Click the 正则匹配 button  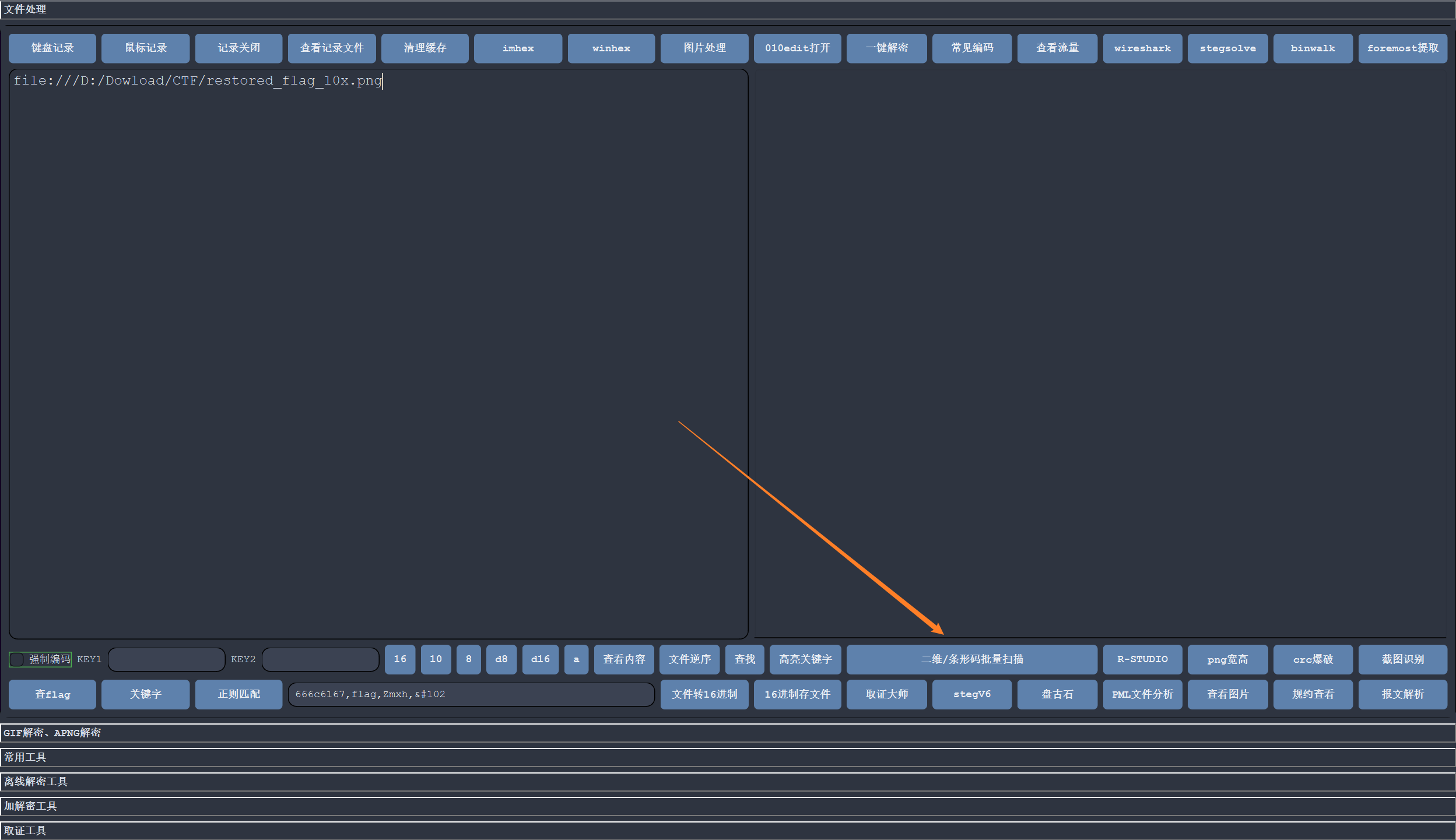[x=239, y=694]
